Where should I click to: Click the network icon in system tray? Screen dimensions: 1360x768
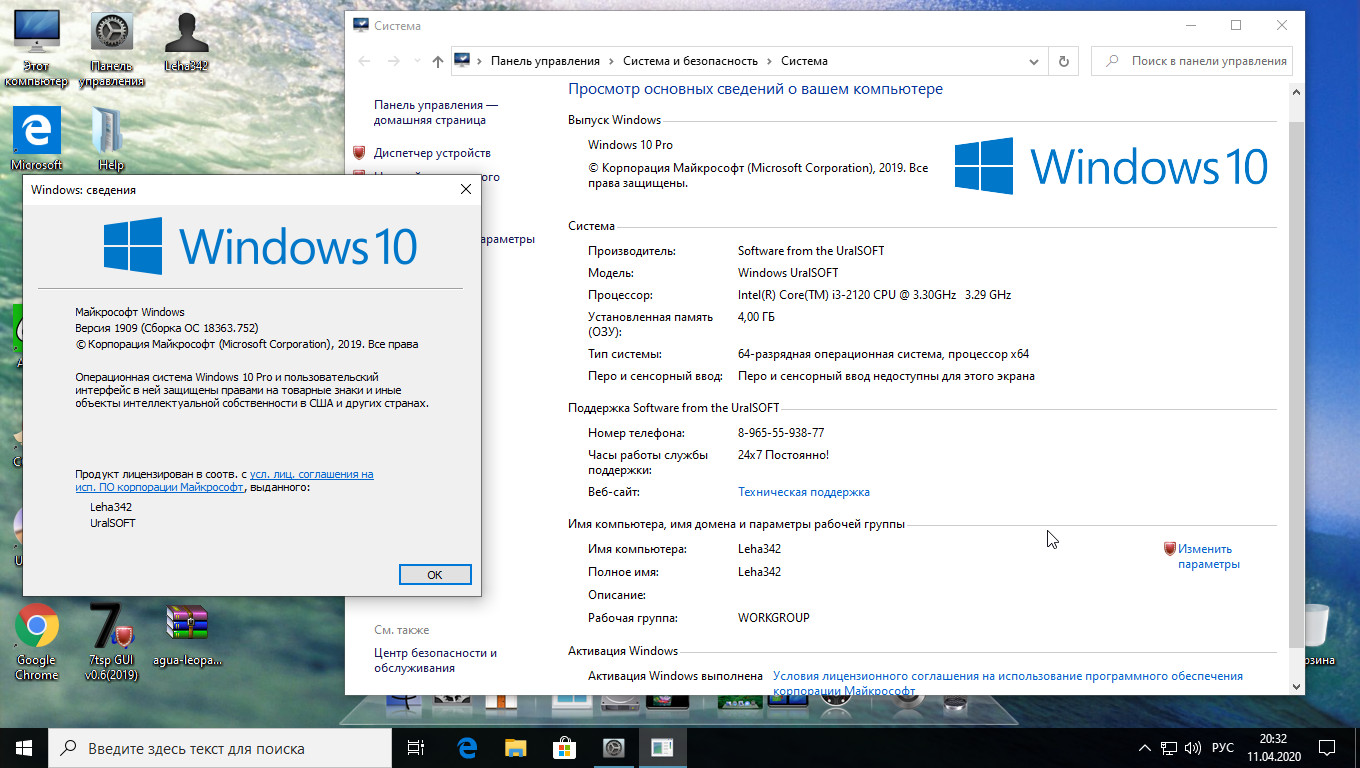[x=1168, y=748]
